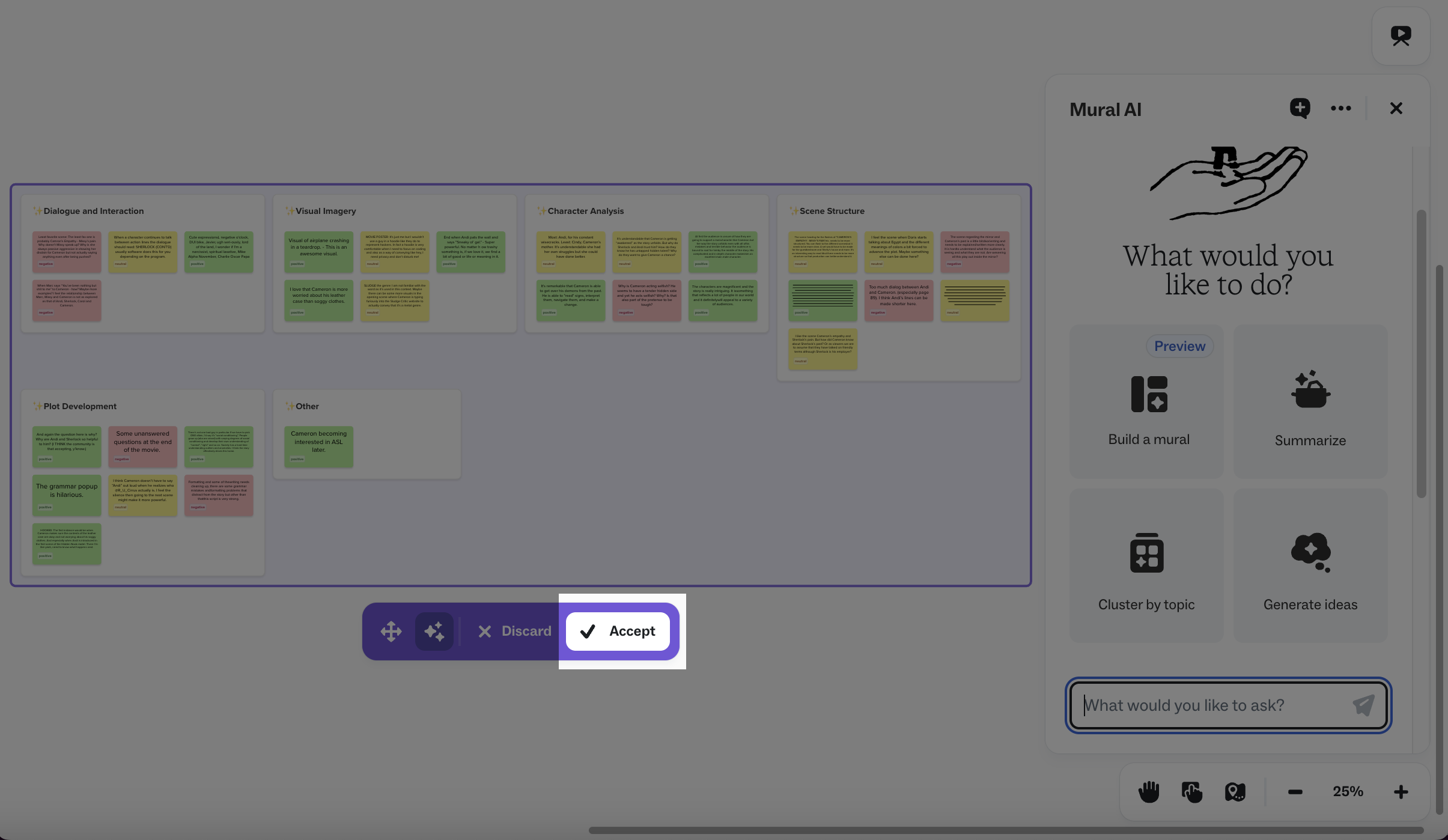The image size is (1448, 840).
Task: Start a new Mural AI chat
Action: pos(1300,108)
